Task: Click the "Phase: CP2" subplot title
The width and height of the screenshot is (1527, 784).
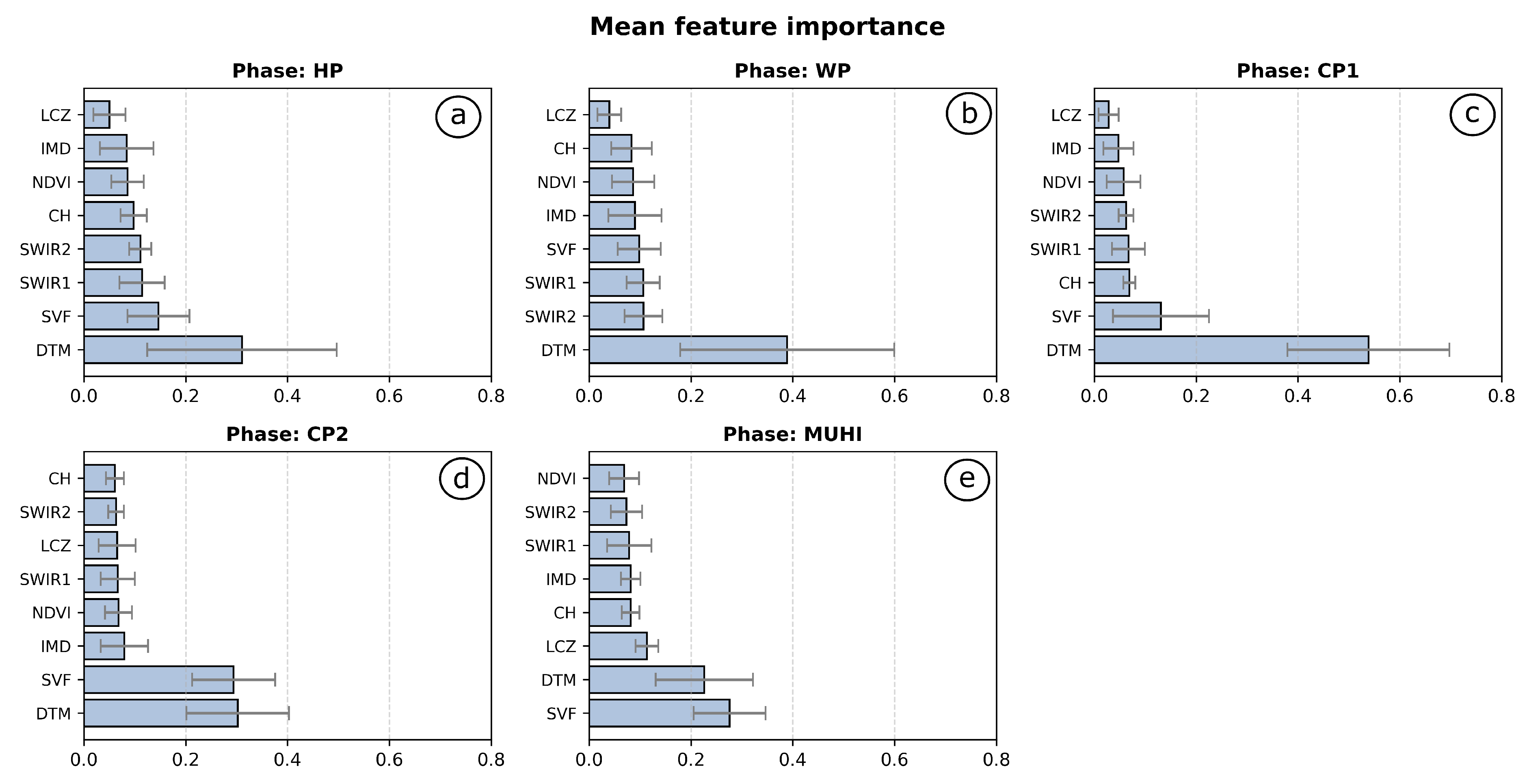Action: [287, 434]
